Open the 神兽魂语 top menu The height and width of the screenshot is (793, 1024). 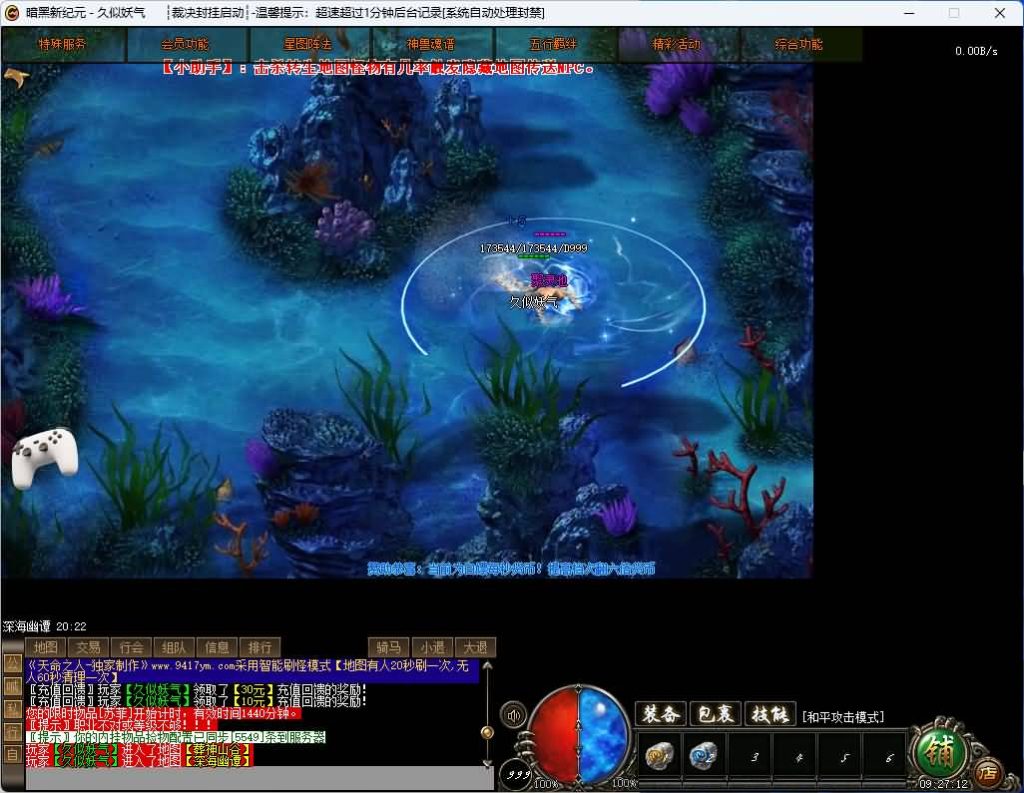pyautogui.click(x=431, y=44)
